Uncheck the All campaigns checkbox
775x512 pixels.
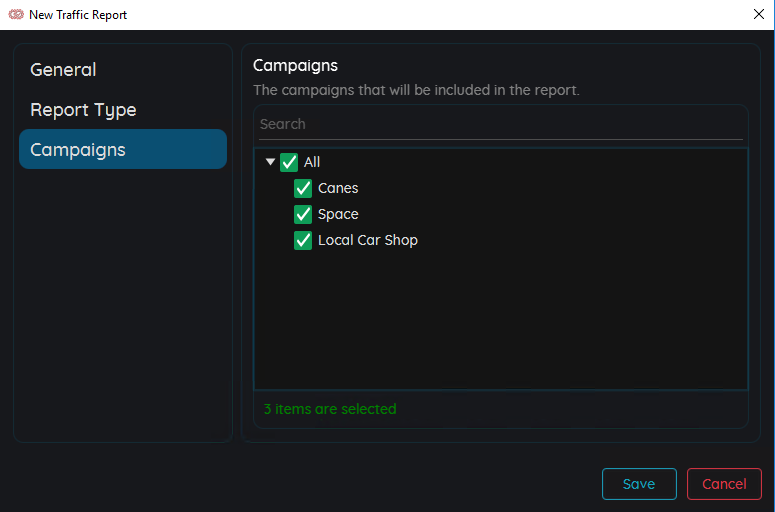(289, 162)
